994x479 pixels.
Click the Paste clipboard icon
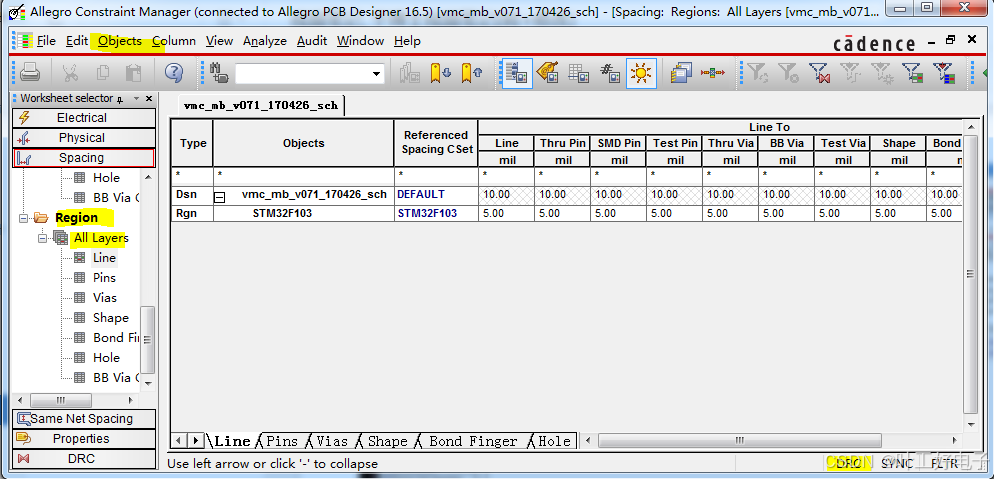tap(133, 73)
